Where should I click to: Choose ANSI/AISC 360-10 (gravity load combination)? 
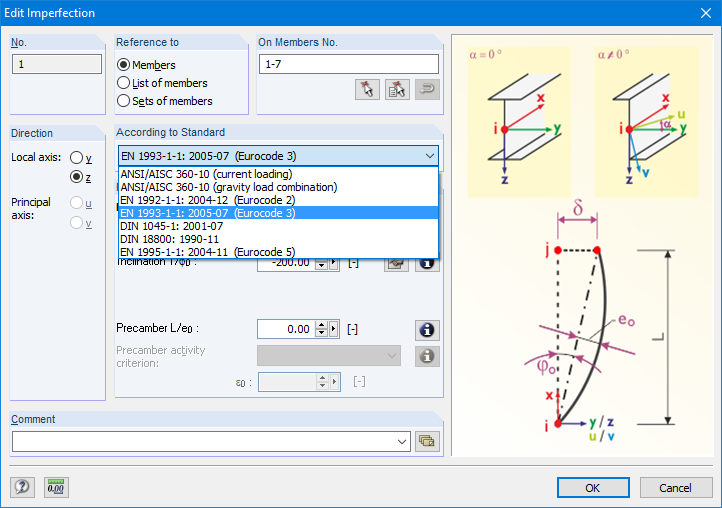[x=279, y=187]
